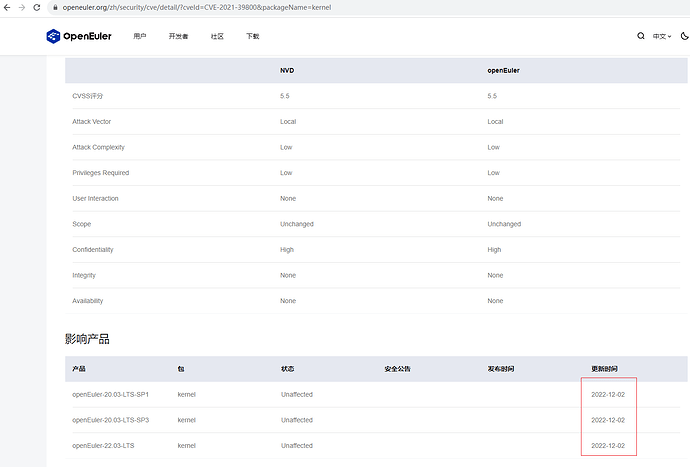Viewport: 690px width, 467px height.
Task: Open site search via magnifier icon
Action: click(641, 36)
